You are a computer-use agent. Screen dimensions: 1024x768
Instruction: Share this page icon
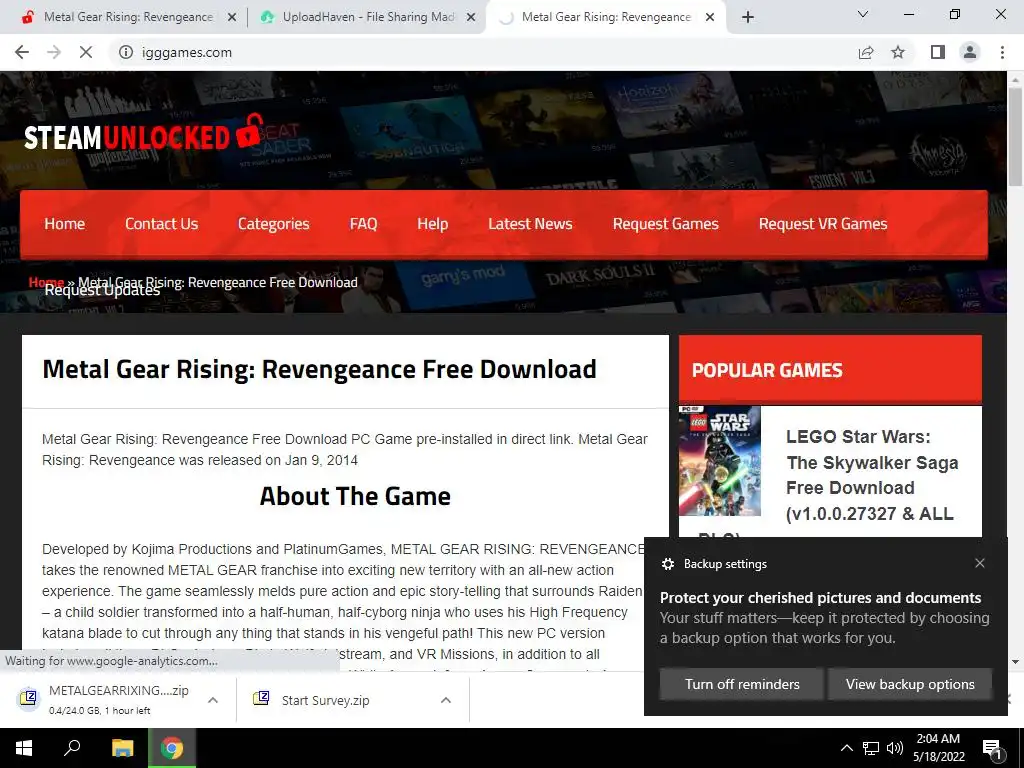coord(866,52)
